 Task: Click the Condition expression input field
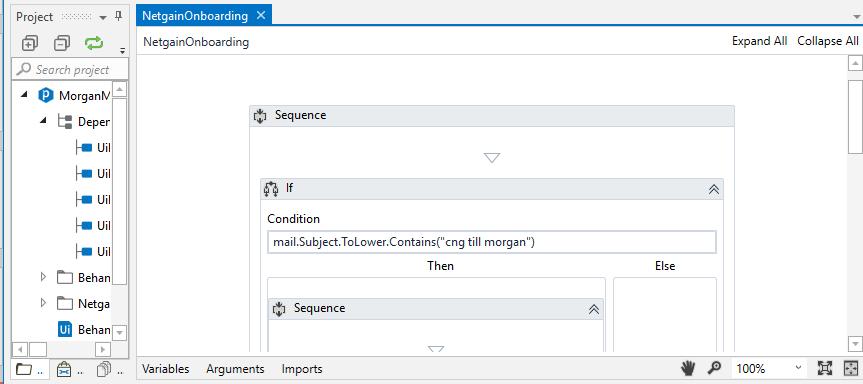pos(492,242)
